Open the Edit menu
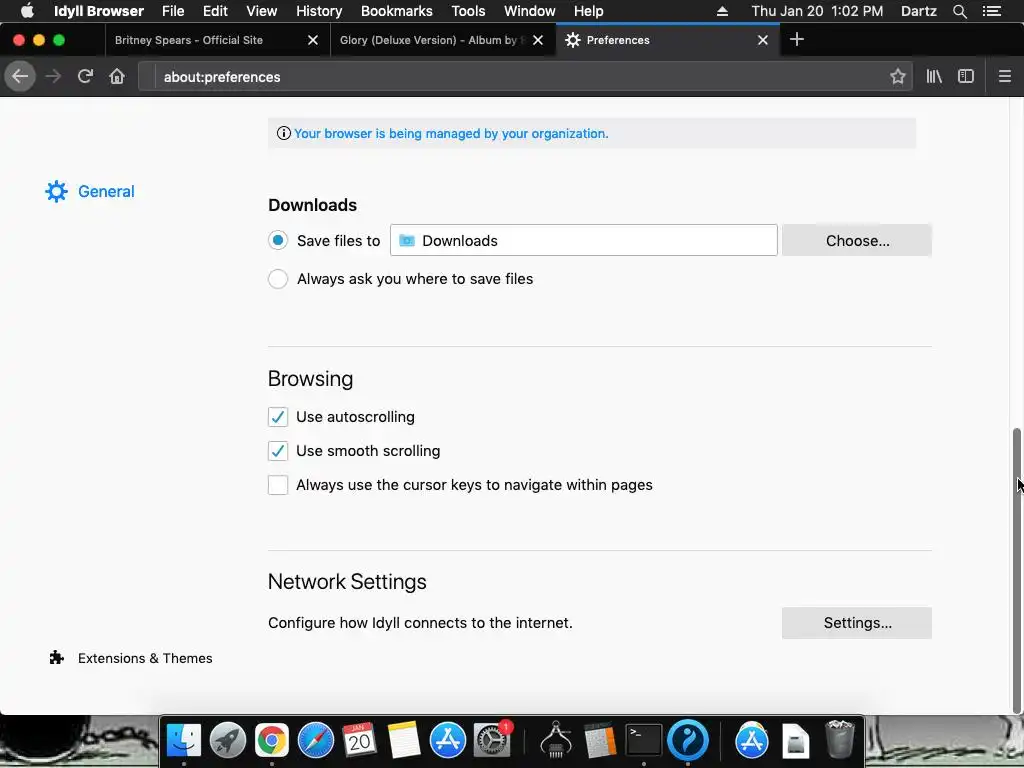 click(x=215, y=11)
